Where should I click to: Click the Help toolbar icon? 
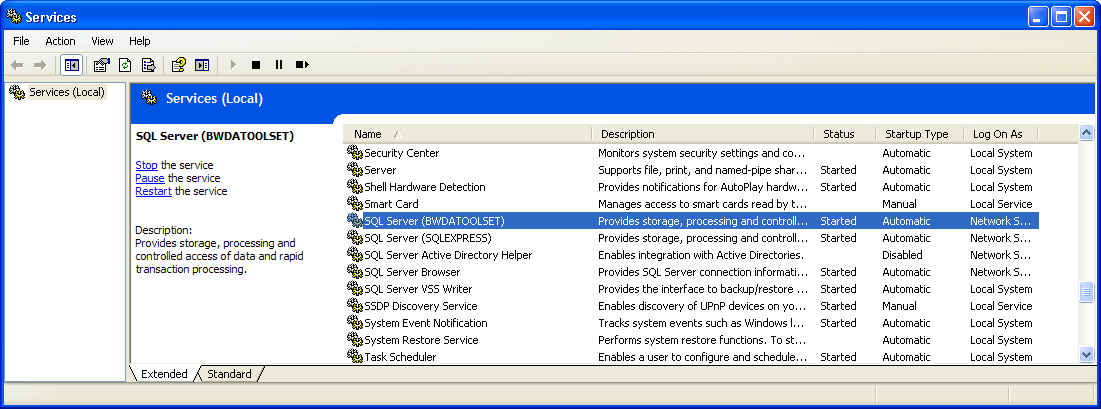pyautogui.click(x=178, y=65)
